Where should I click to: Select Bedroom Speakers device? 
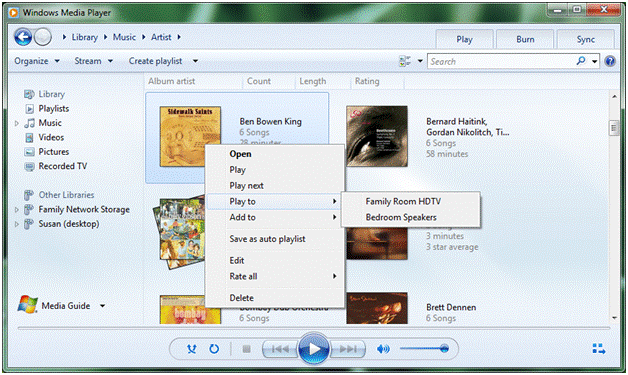[411, 217]
